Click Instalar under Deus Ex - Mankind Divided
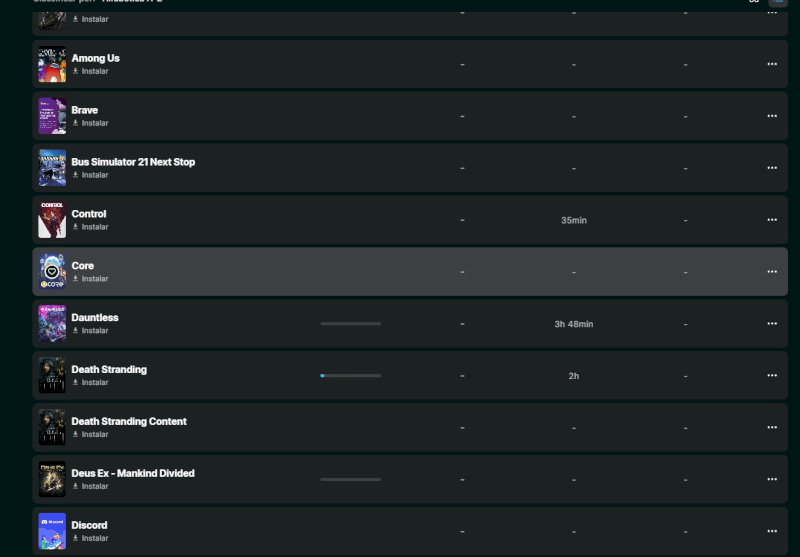The height and width of the screenshot is (557, 800). [x=91, y=486]
